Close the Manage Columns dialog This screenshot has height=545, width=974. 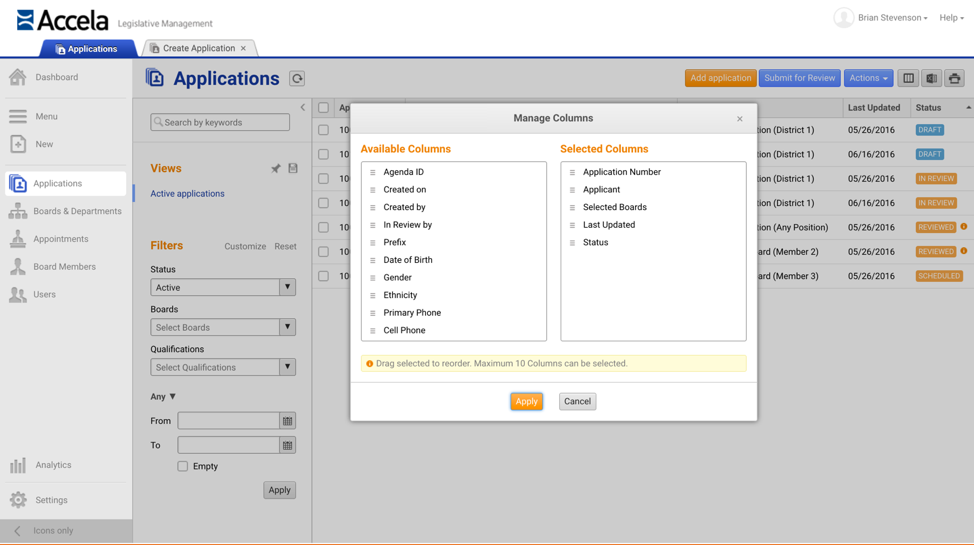coord(740,119)
